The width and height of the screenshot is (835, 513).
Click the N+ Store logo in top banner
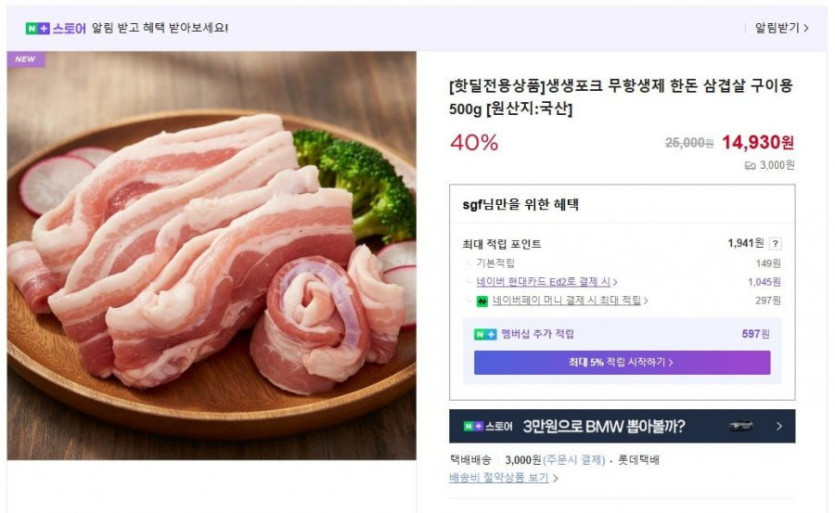[56, 27]
